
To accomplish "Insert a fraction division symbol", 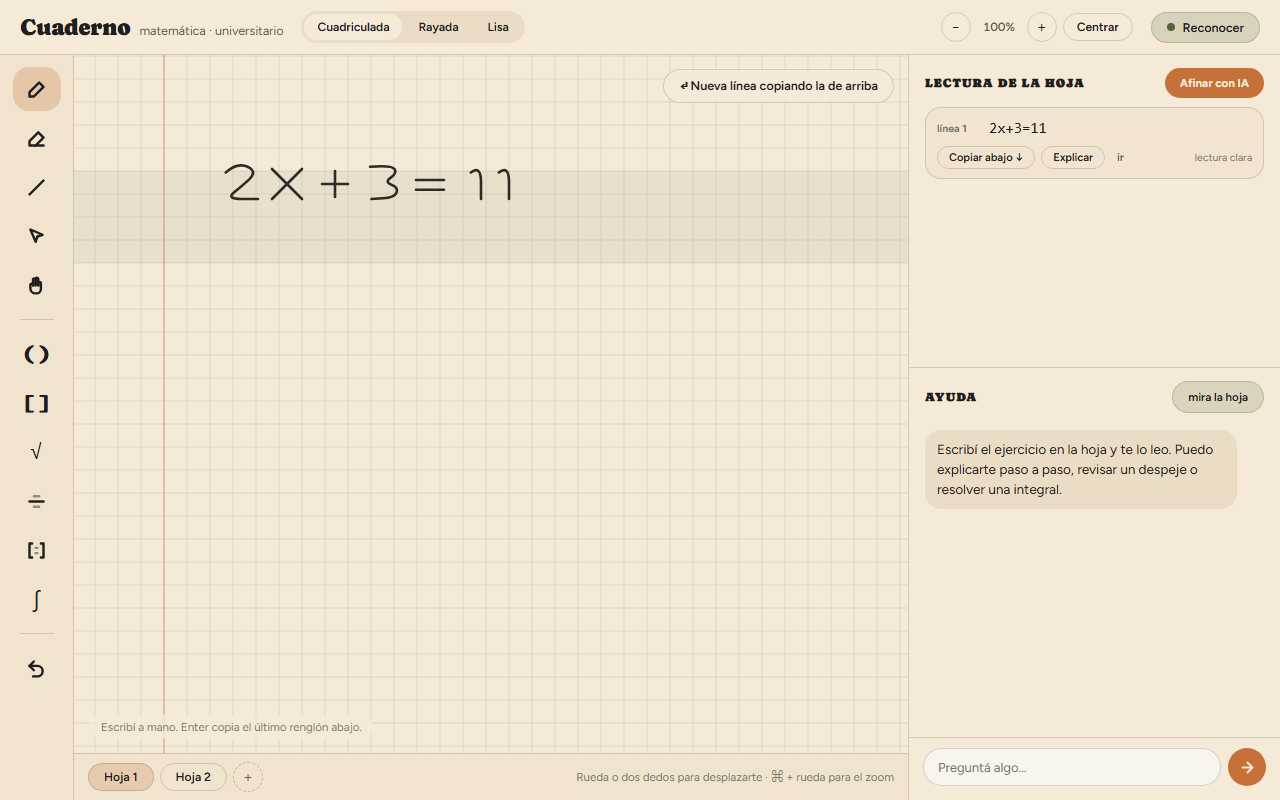I will 37,501.
